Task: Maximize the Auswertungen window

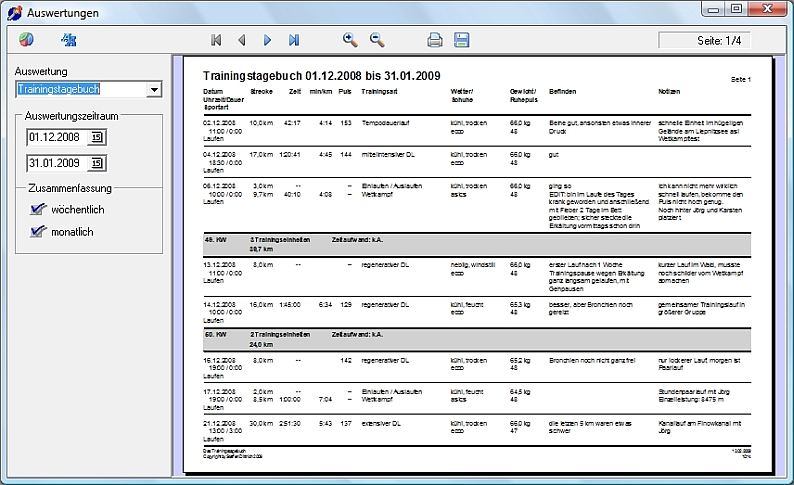Action: point(736,10)
